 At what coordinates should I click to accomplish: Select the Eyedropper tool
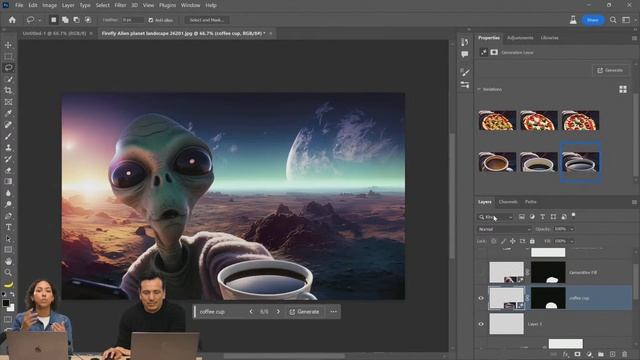click(8, 113)
